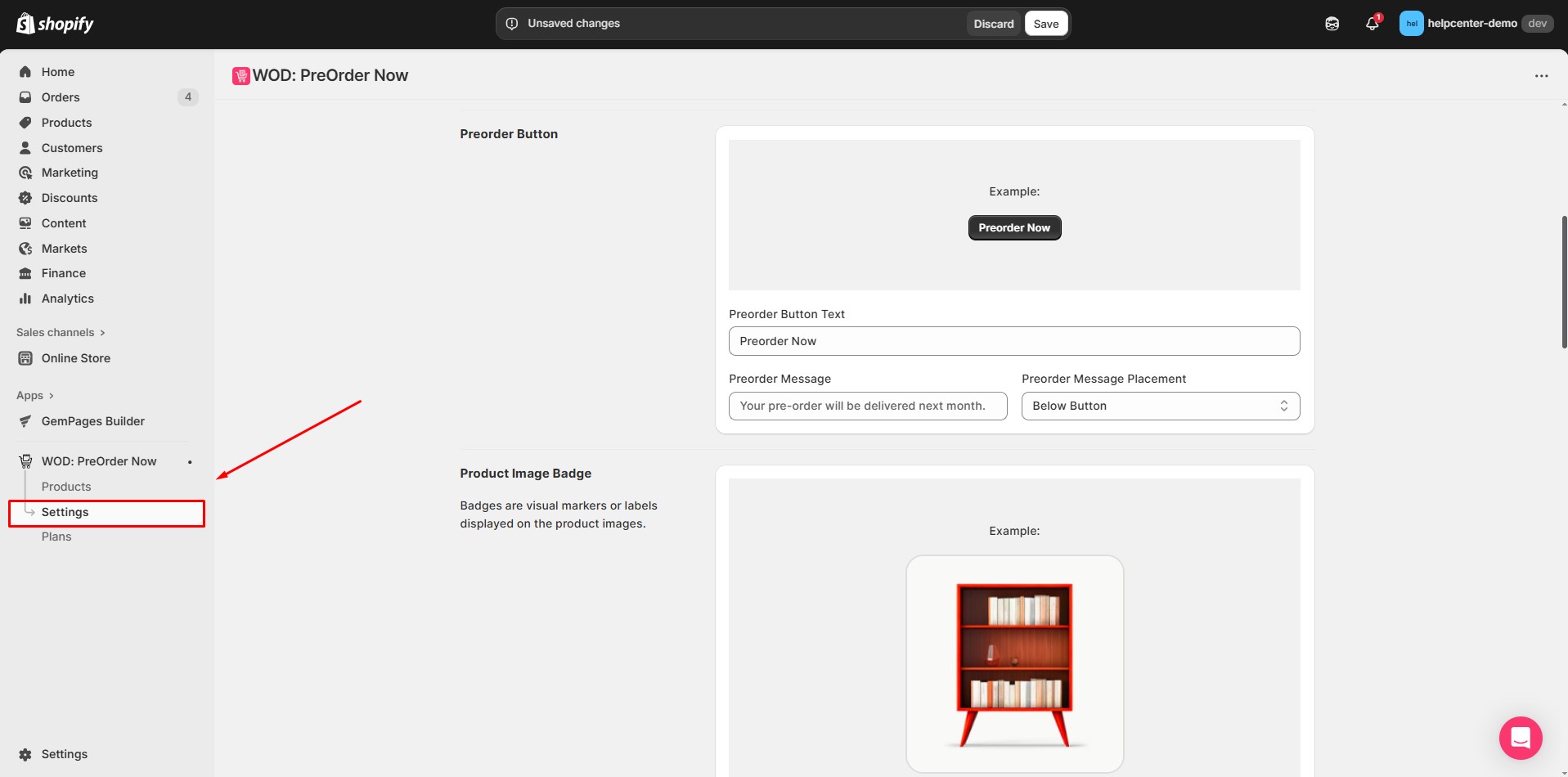
Task: Discard the unsaved changes
Action: pos(994,24)
